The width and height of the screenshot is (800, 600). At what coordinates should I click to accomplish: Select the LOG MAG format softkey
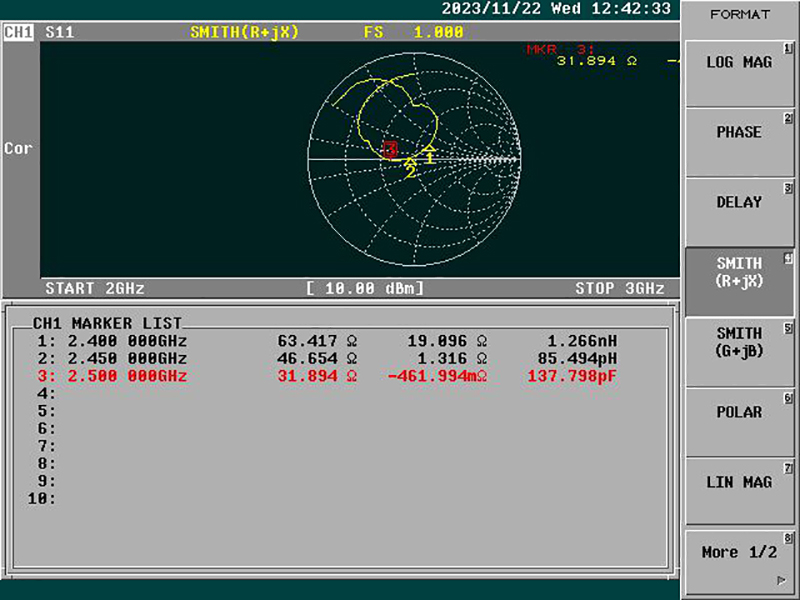739,73
